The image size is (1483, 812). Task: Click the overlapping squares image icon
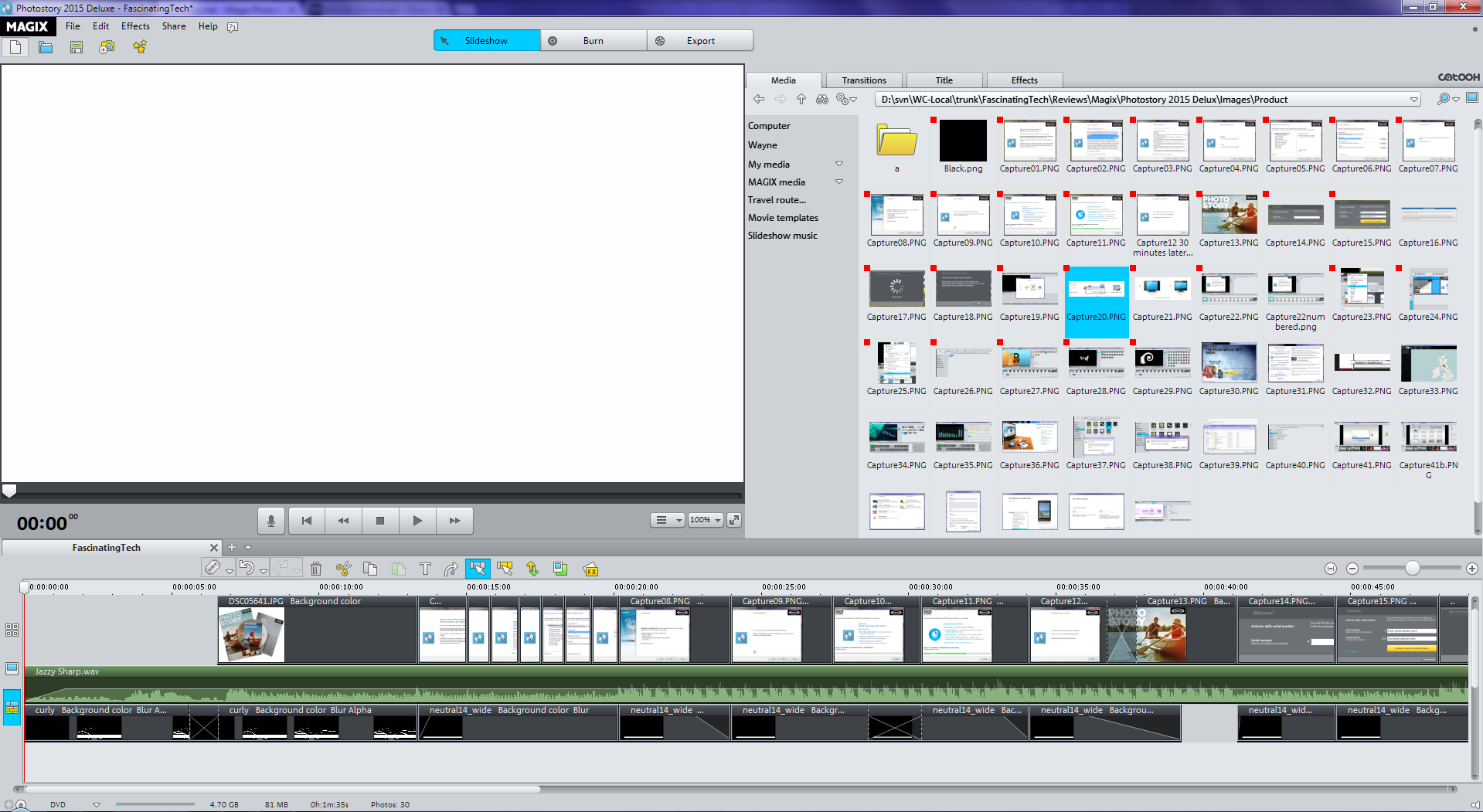click(560, 569)
